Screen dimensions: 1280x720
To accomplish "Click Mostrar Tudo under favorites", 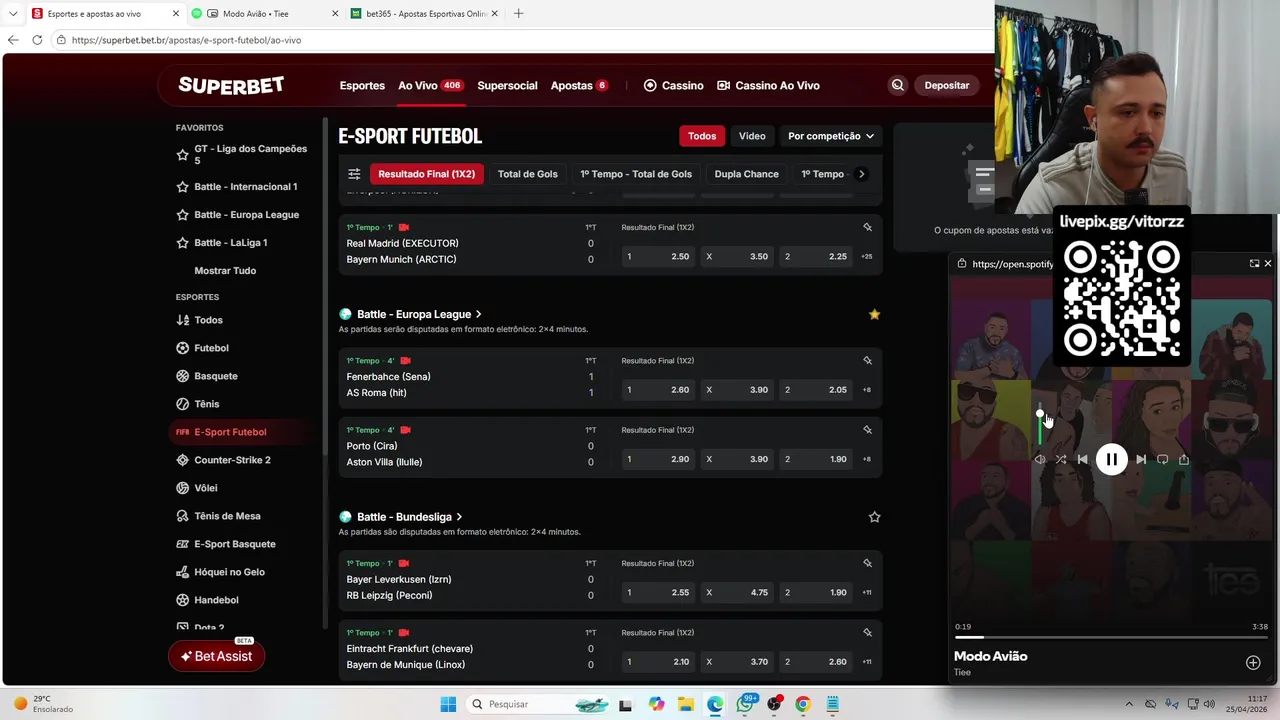I will click(x=225, y=271).
